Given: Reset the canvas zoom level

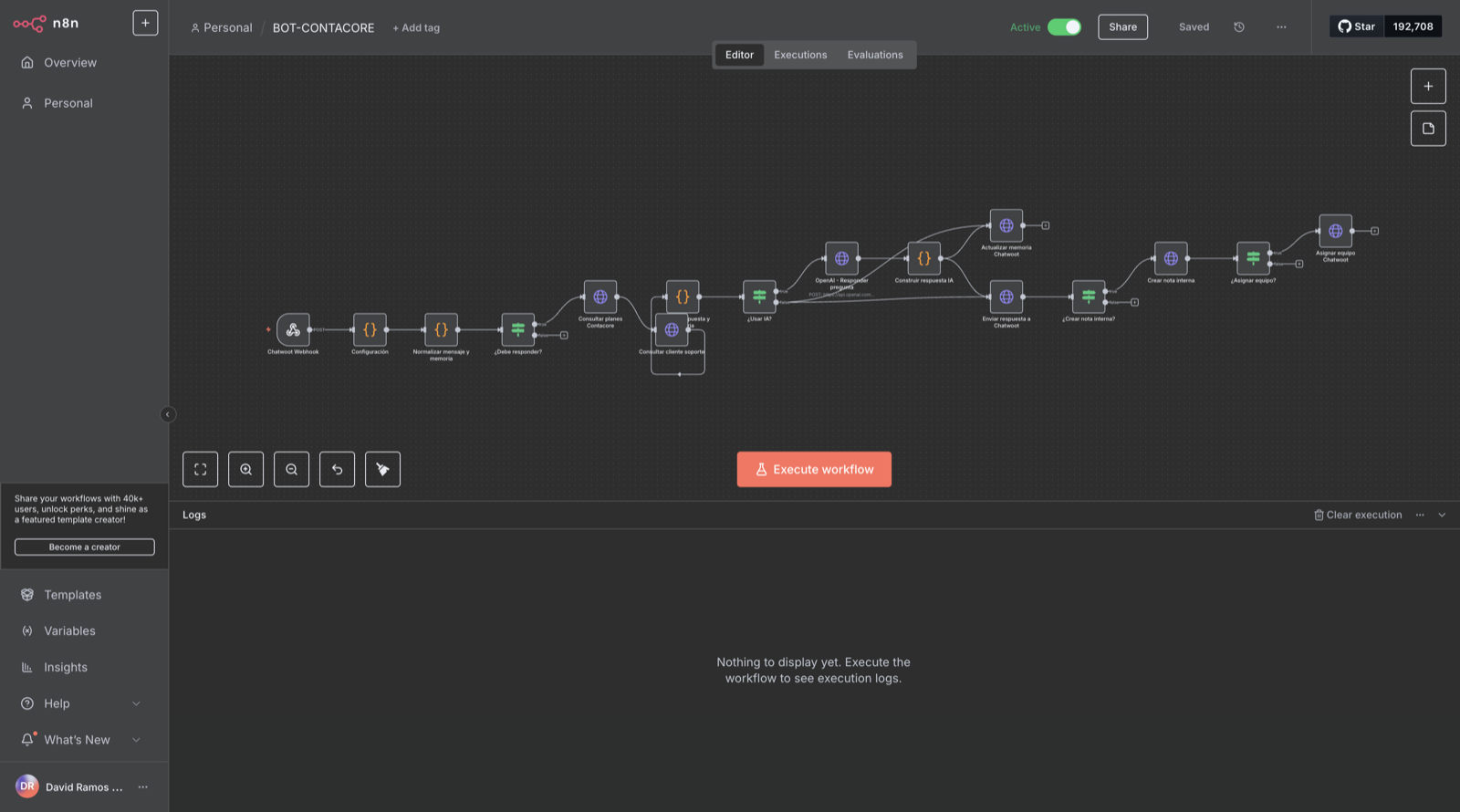Looking at the screenshot, I should (x=338, y=469).
